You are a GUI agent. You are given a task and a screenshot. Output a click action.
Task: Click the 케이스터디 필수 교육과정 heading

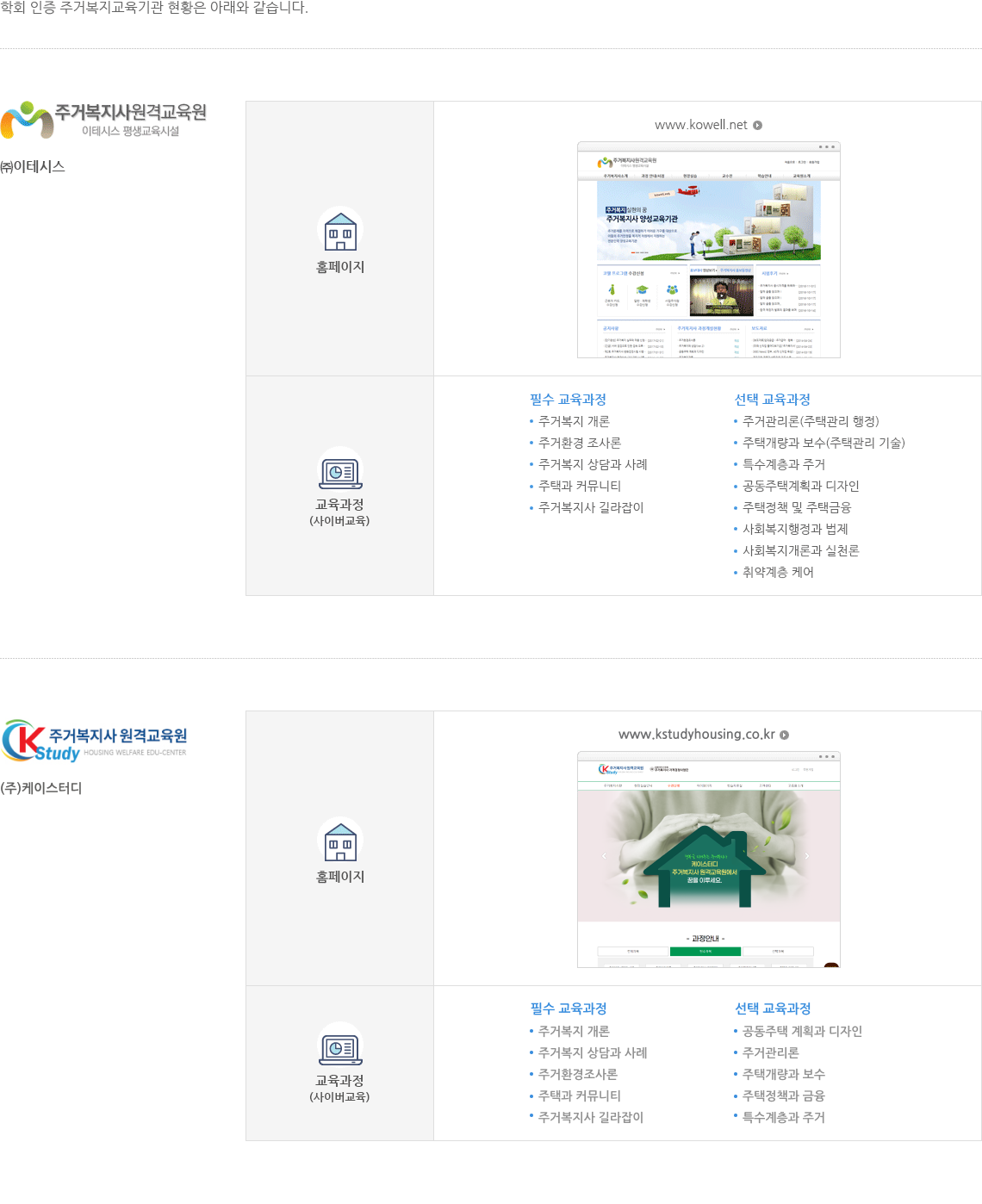pos(569,1009)
